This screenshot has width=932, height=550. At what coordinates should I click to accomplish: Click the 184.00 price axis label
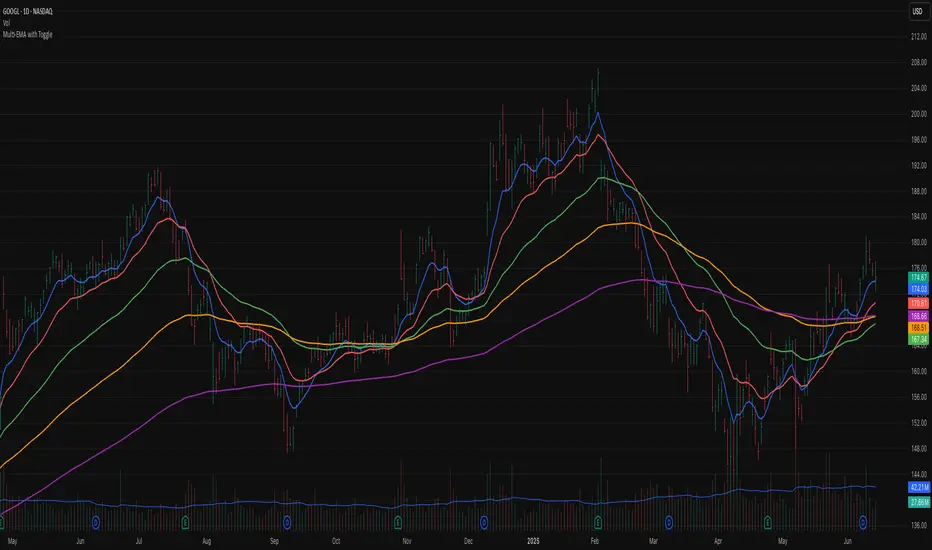coord(918,216)
